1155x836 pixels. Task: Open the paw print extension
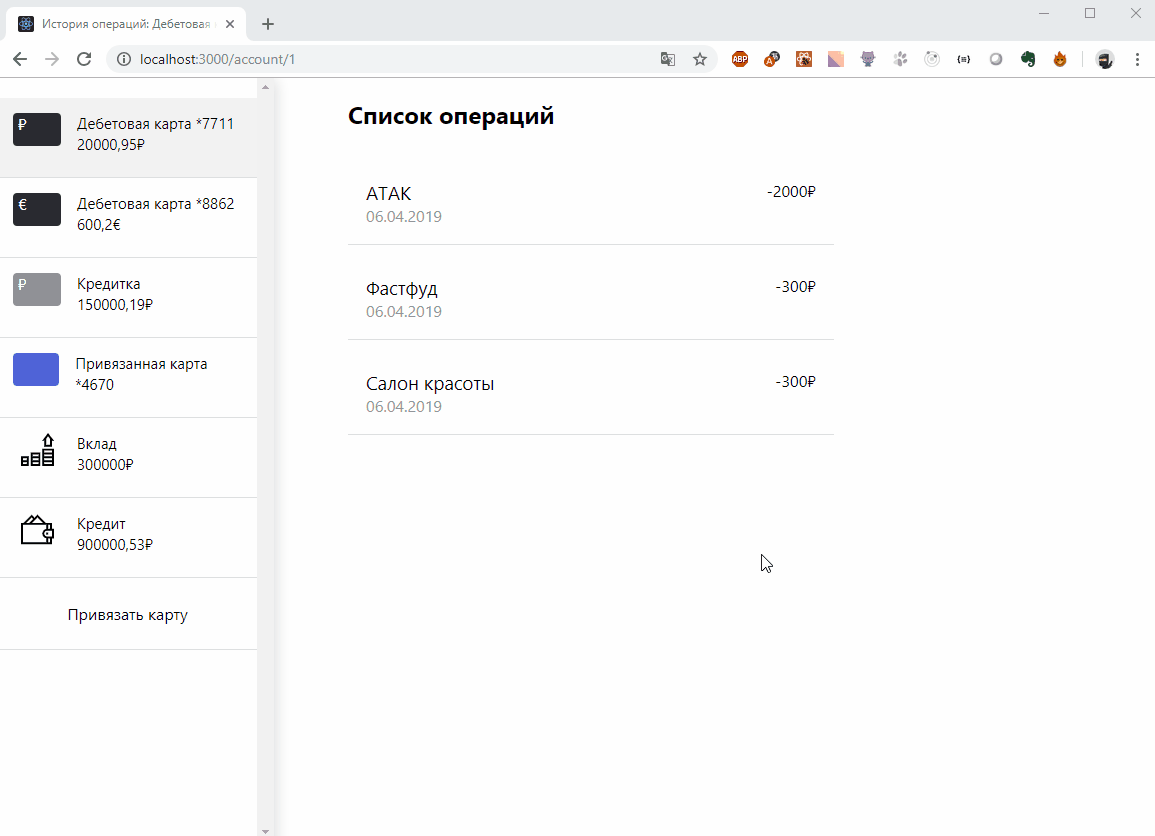[899, 59]
